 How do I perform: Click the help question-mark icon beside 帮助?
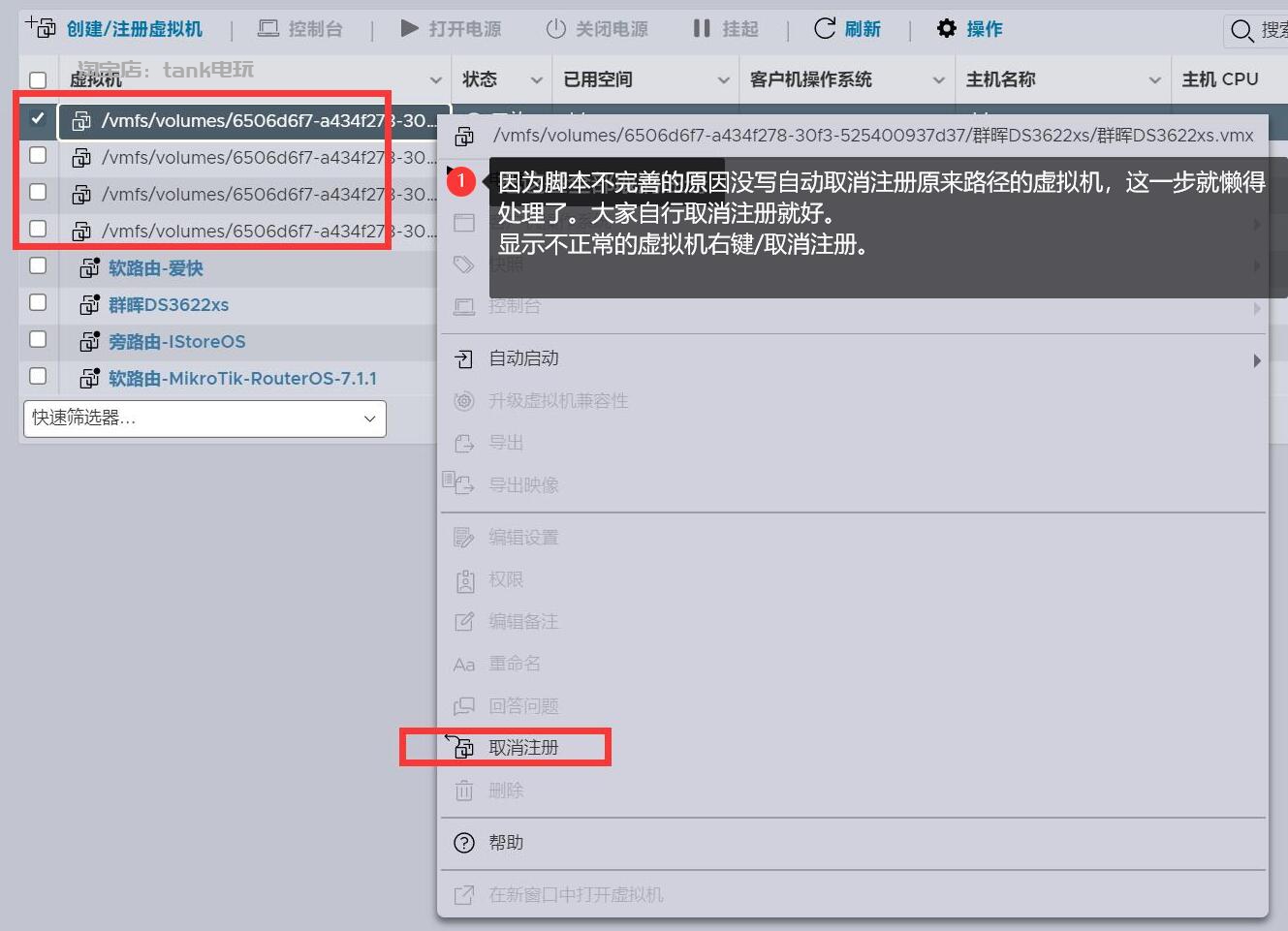click(464, 843)
